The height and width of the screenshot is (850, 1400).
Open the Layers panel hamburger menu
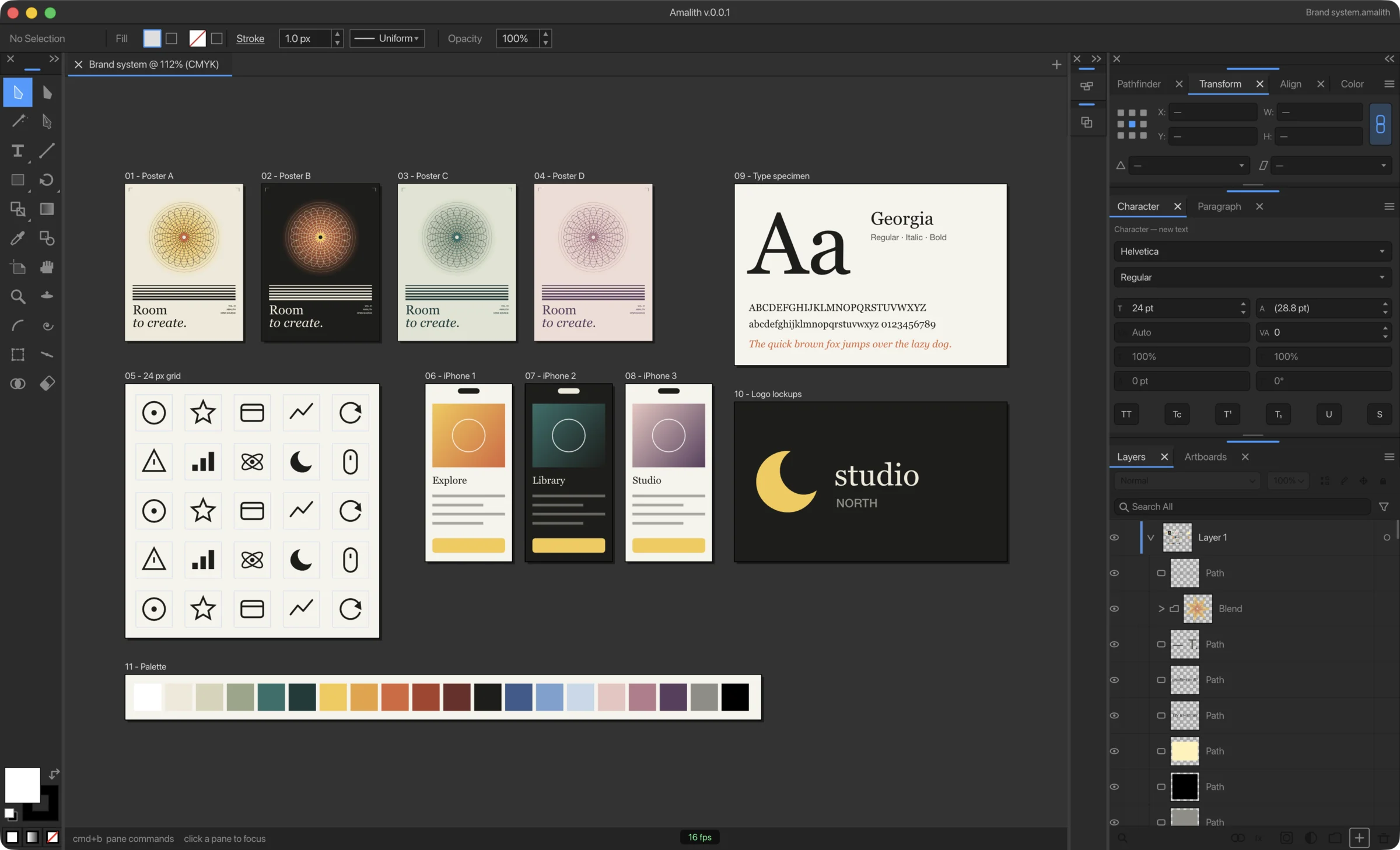point(1389,457)
